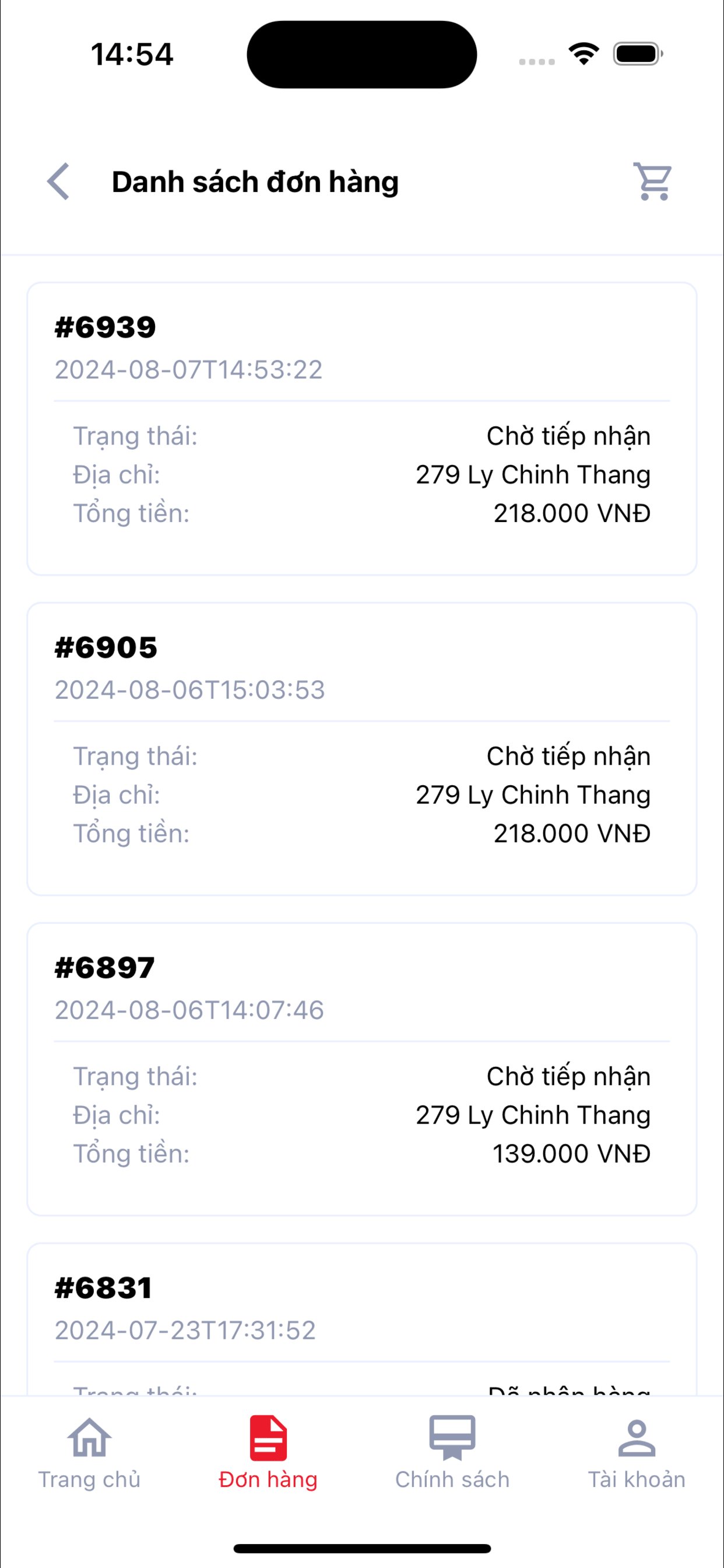Tap the Chính sách policy icon
This screenshot has height=1568, width=724.
click(x=452, y=1438)
